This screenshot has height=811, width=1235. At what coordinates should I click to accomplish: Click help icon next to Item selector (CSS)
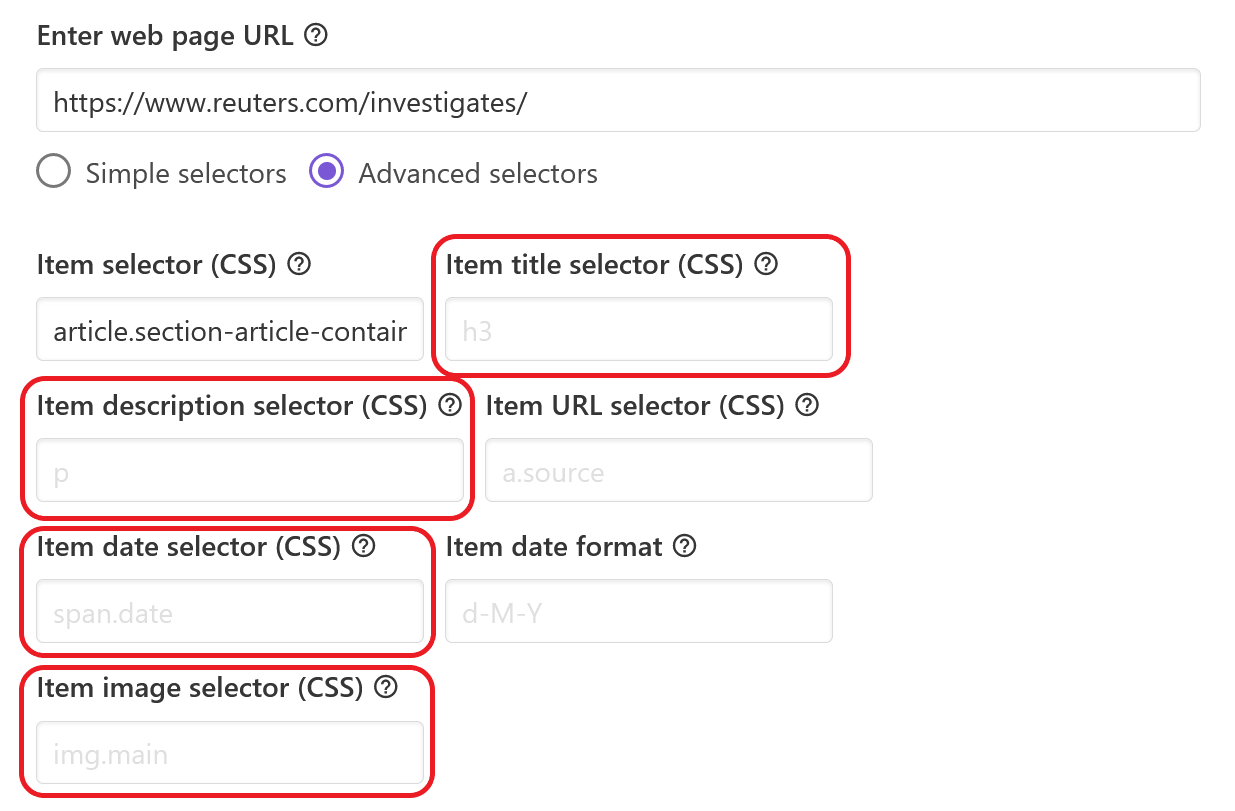[299, 265]
